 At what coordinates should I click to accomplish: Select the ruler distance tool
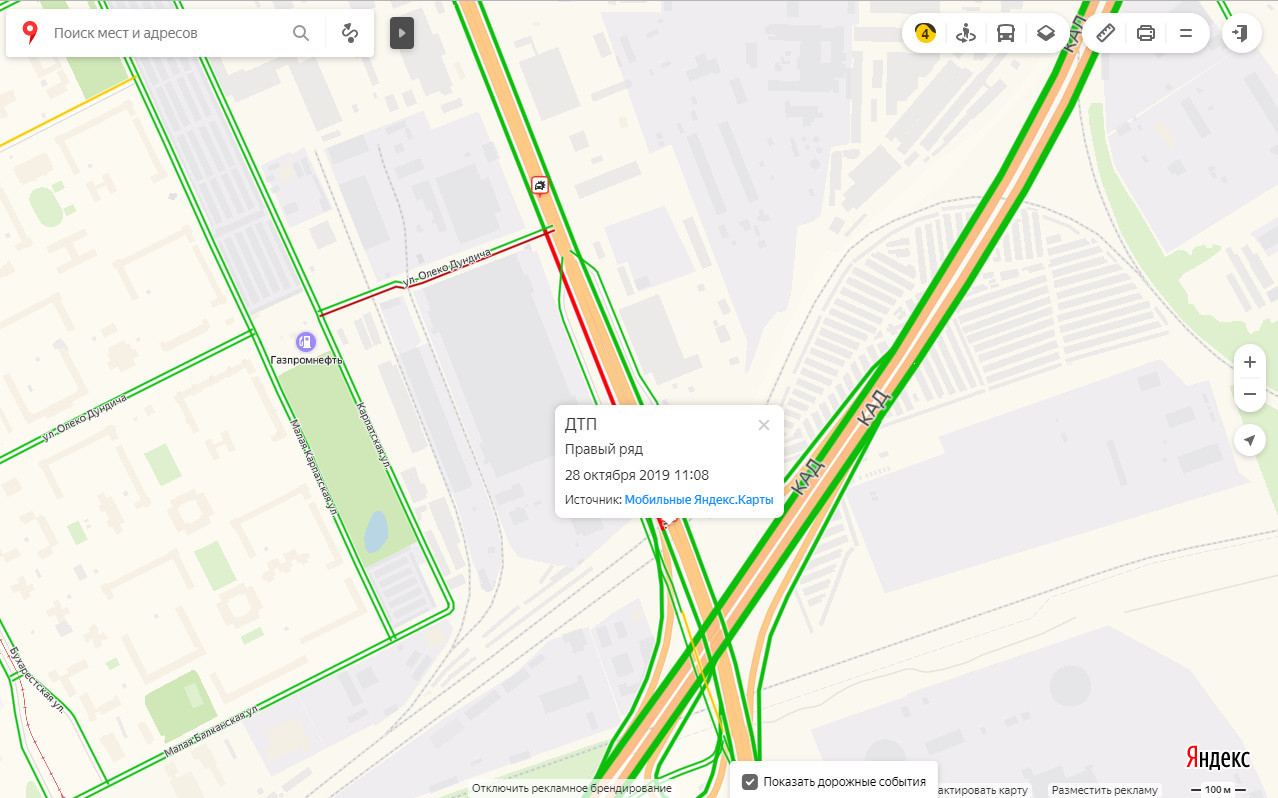pos(1106,33)
